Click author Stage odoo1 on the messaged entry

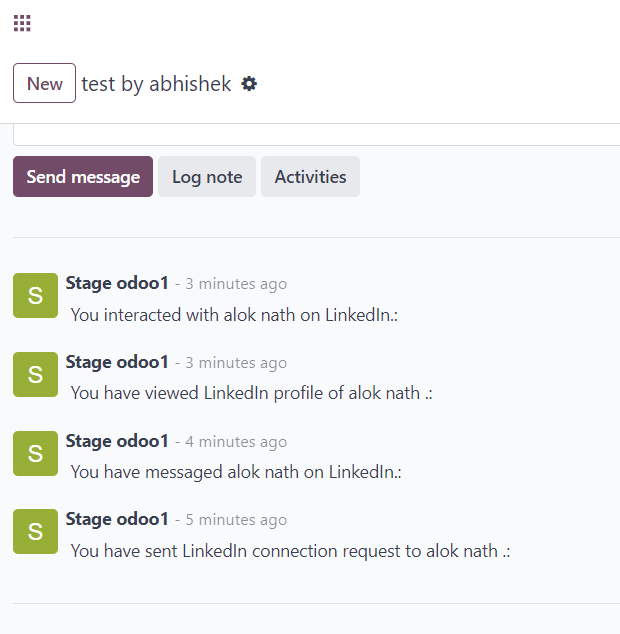(x=117, y=441)
